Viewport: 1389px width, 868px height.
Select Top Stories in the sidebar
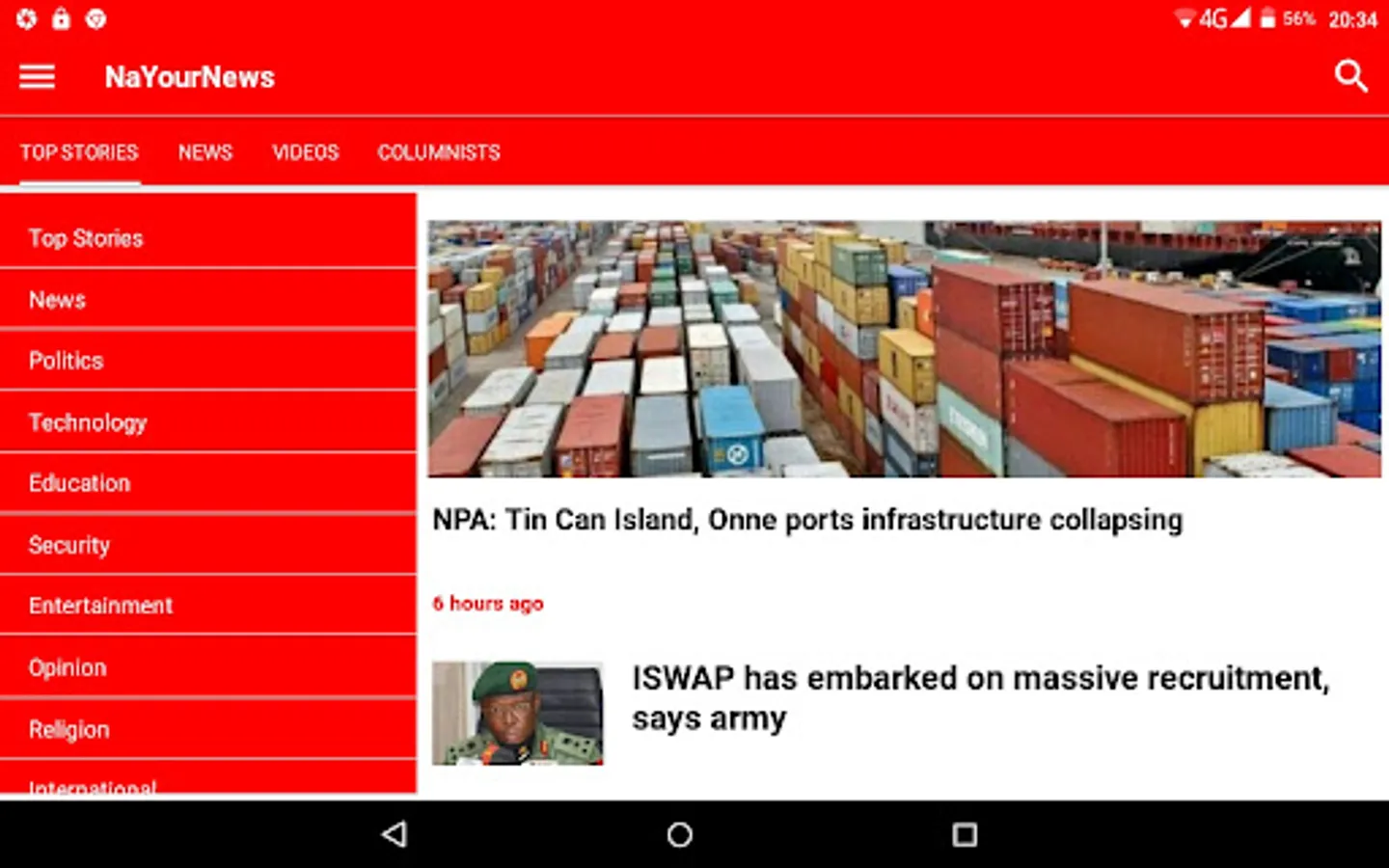(x=208, y=237)
